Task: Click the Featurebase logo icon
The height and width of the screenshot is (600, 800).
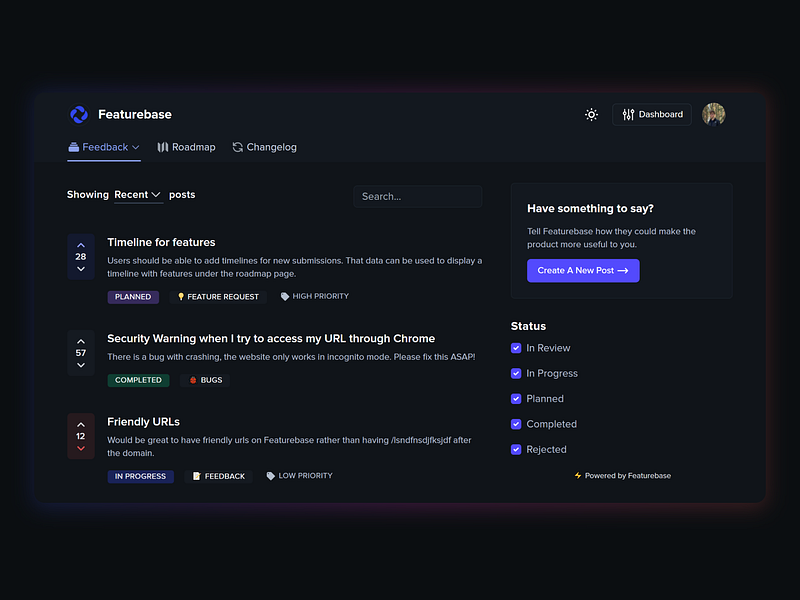Action: tap(78, 114)
